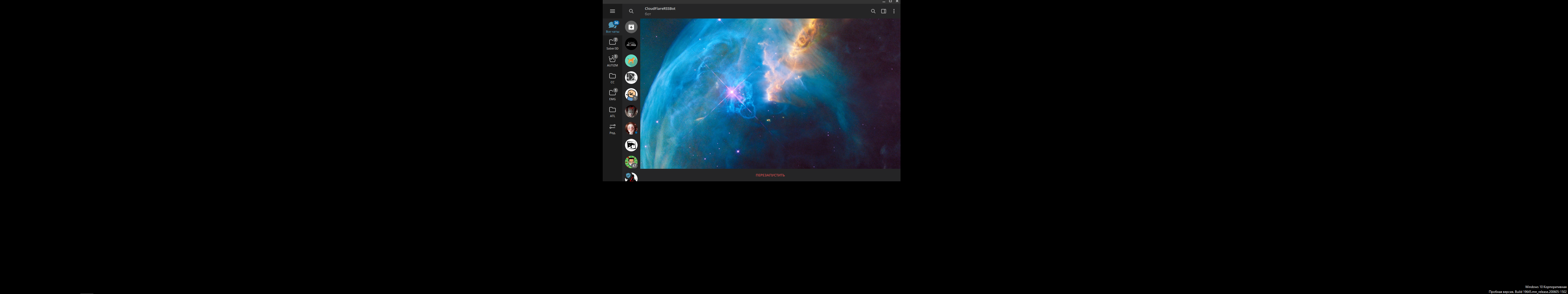
Task: Open the AUTIZM folder with crown icon
Action: [x=612, y=61]
